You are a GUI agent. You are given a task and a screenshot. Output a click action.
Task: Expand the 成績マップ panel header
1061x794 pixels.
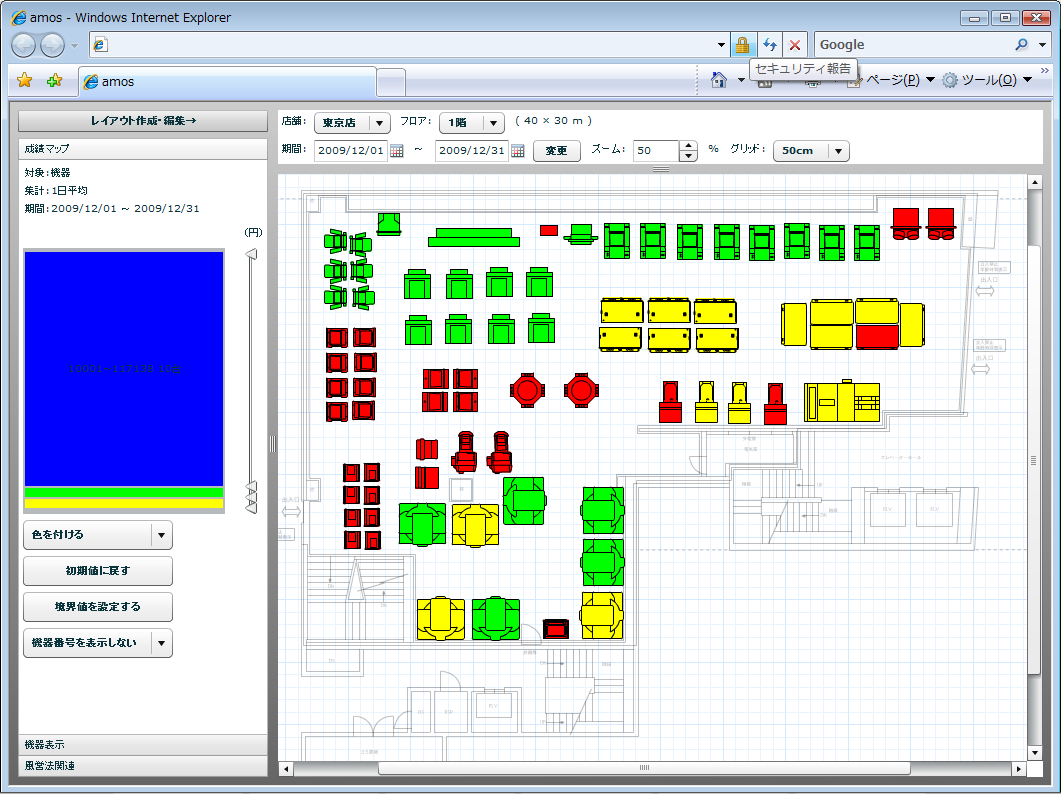tap(143, 149)
